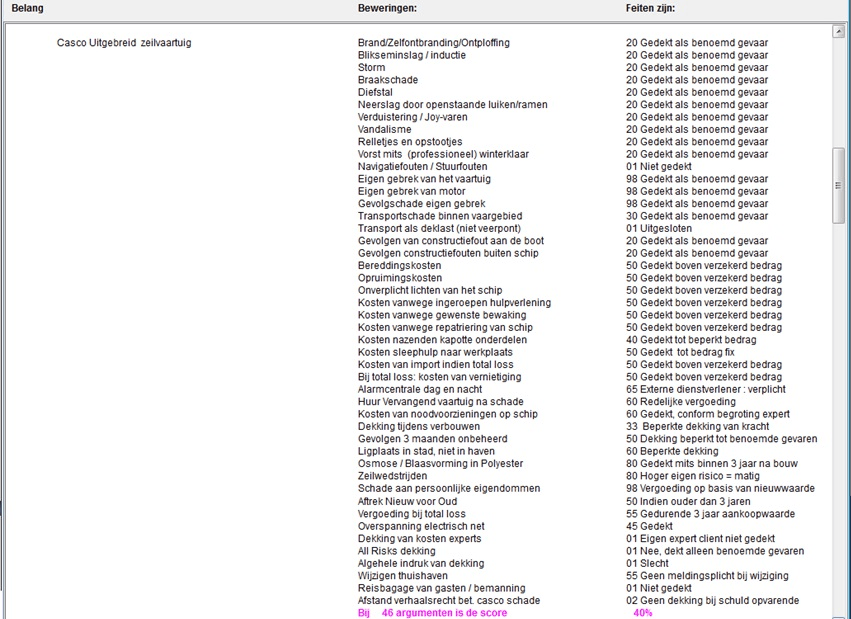Click the 'Feiten zijn:' column header
Image resolution: width=851 pixels, height=619 pixels.
(650, 8)
